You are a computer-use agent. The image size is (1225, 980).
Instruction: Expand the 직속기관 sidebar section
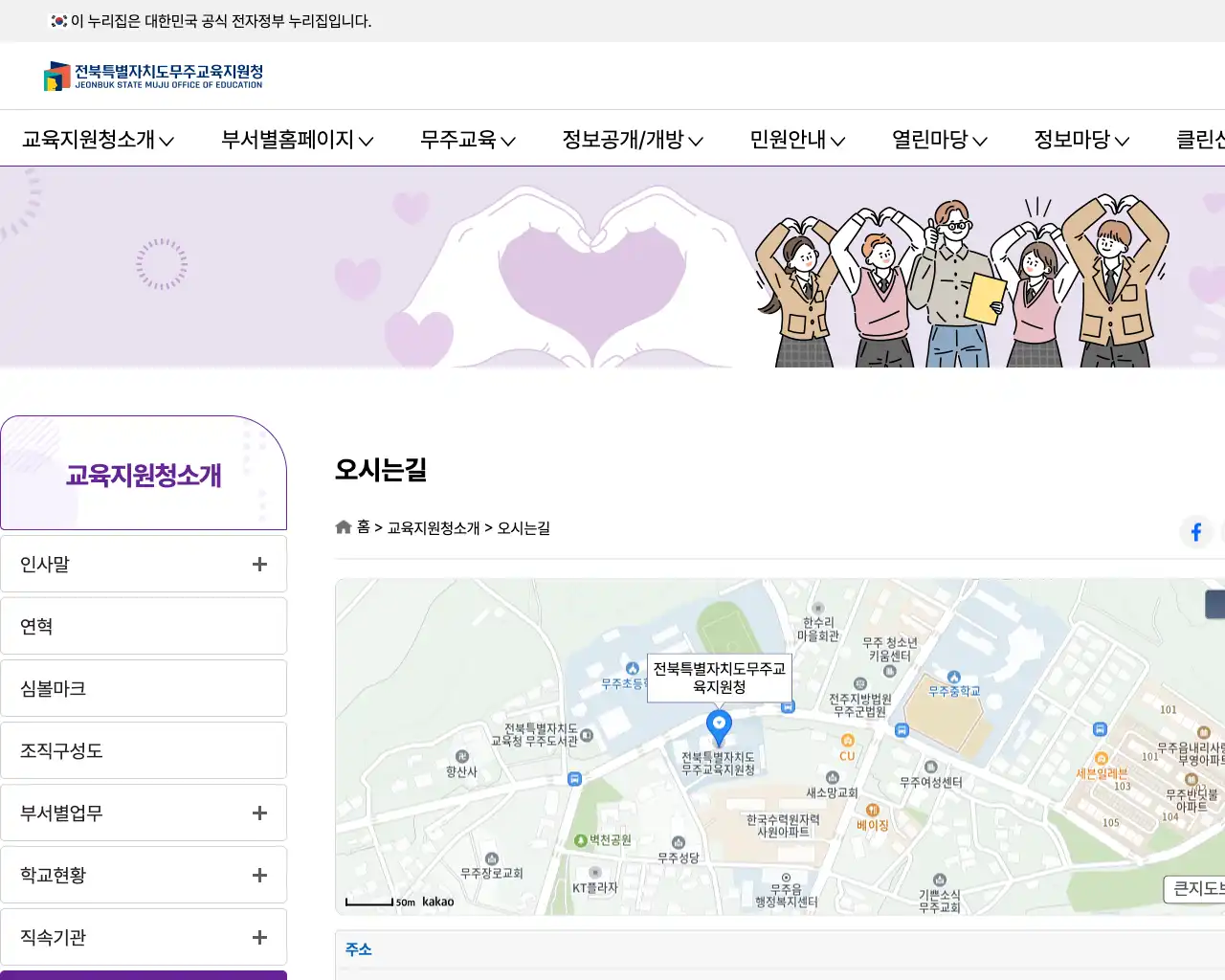pos(258,937)
